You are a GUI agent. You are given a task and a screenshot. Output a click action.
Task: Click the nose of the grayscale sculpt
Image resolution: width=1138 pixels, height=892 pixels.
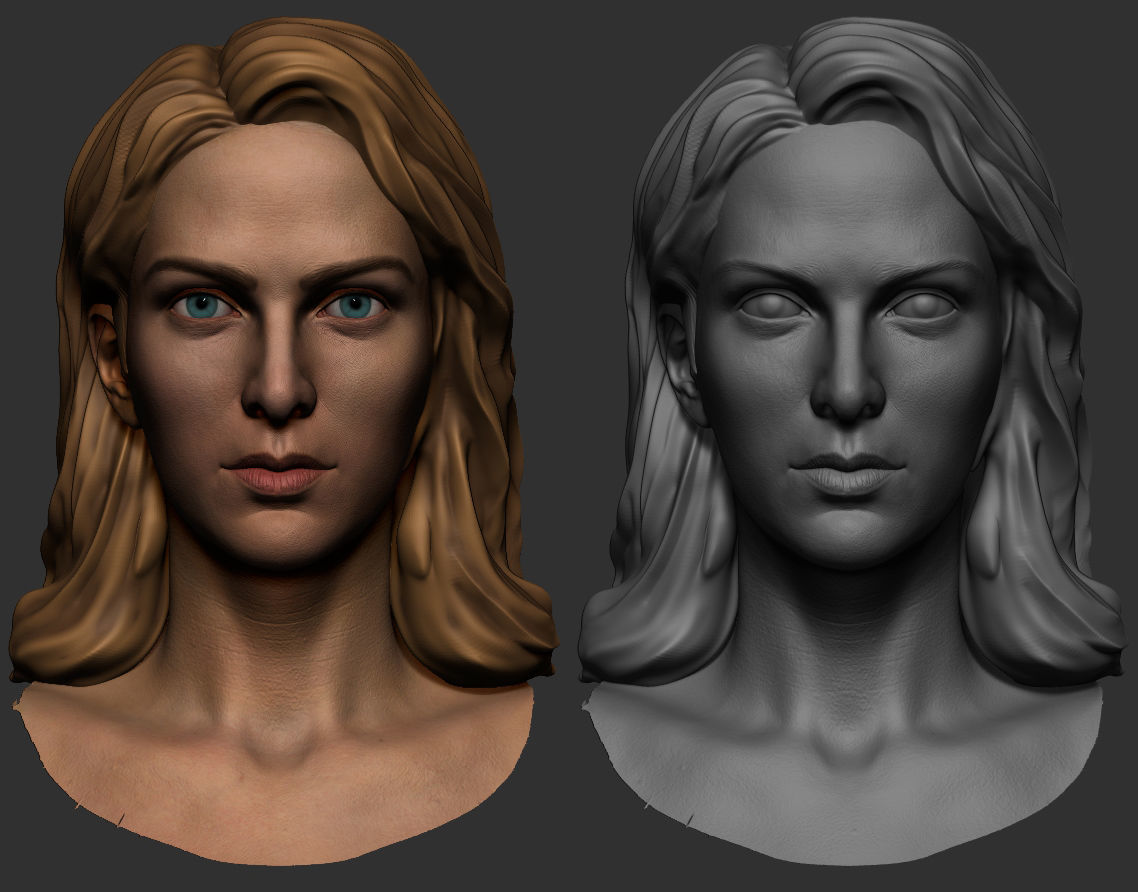click(848, 400)
